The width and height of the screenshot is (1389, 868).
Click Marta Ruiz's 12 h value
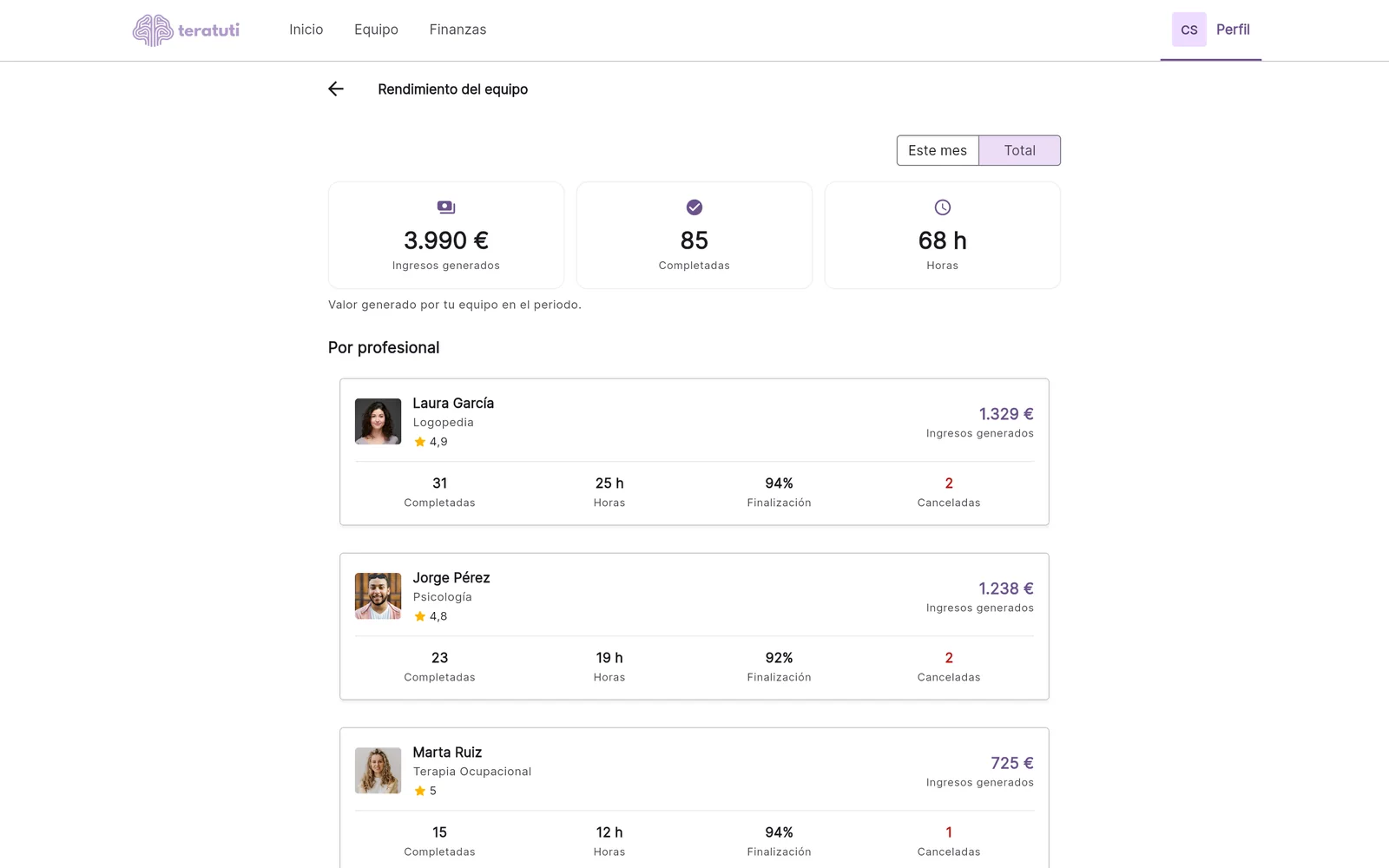point(609,832)
